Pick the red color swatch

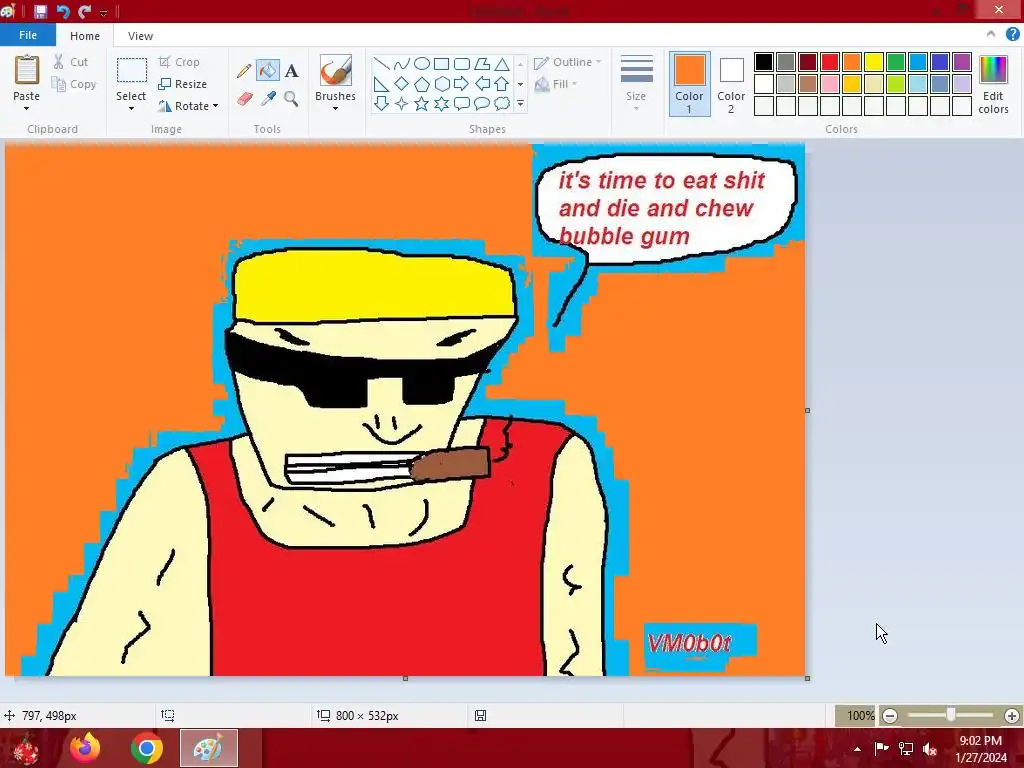tap(830, 62)
